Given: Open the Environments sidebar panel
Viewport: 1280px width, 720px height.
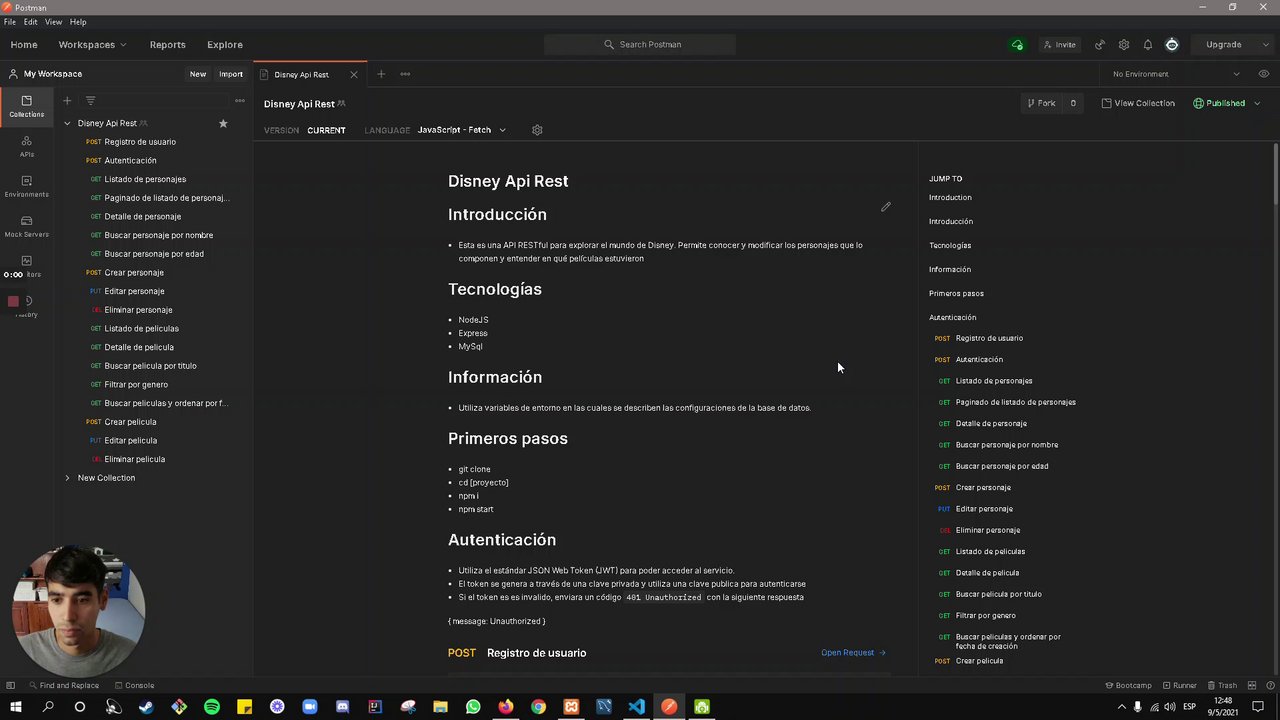Looking at the screenshot, I should coord(27,186).
